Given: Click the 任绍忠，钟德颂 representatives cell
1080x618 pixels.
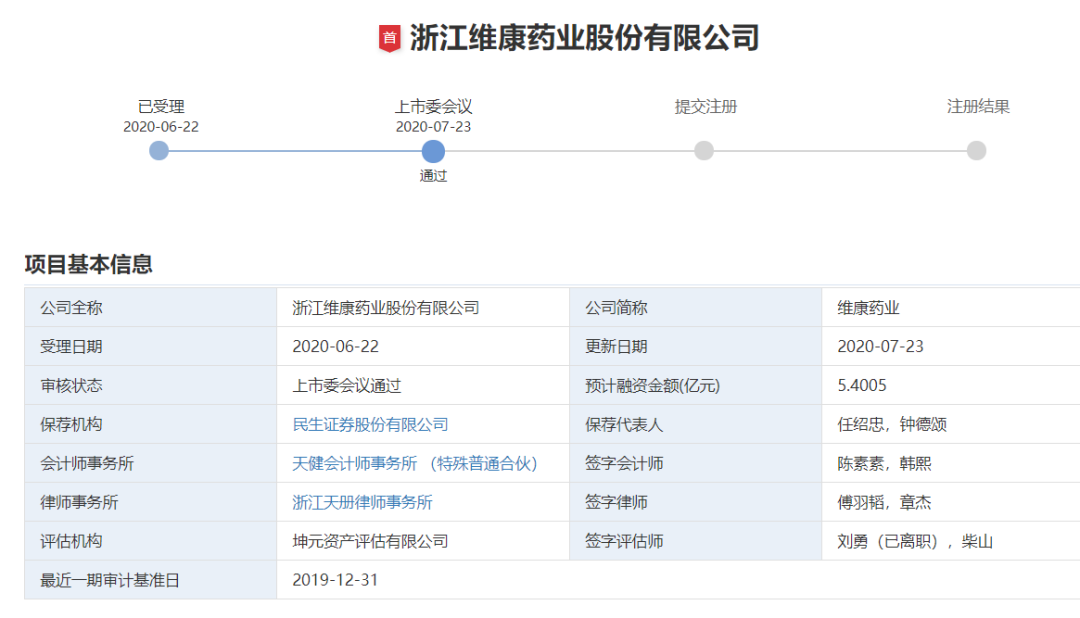Looking at the screenshot, I should pyautogui.click(x=892, y=425).
